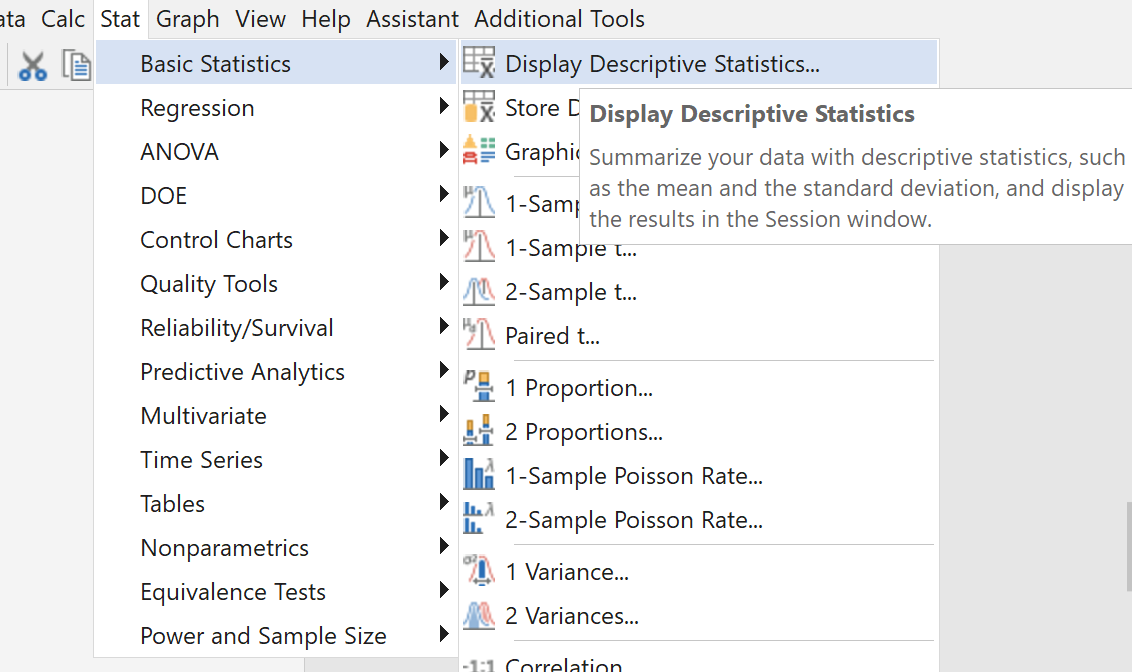Choose 2 Proportions... command
This screenshot has height=672, width=1132.
699,432
